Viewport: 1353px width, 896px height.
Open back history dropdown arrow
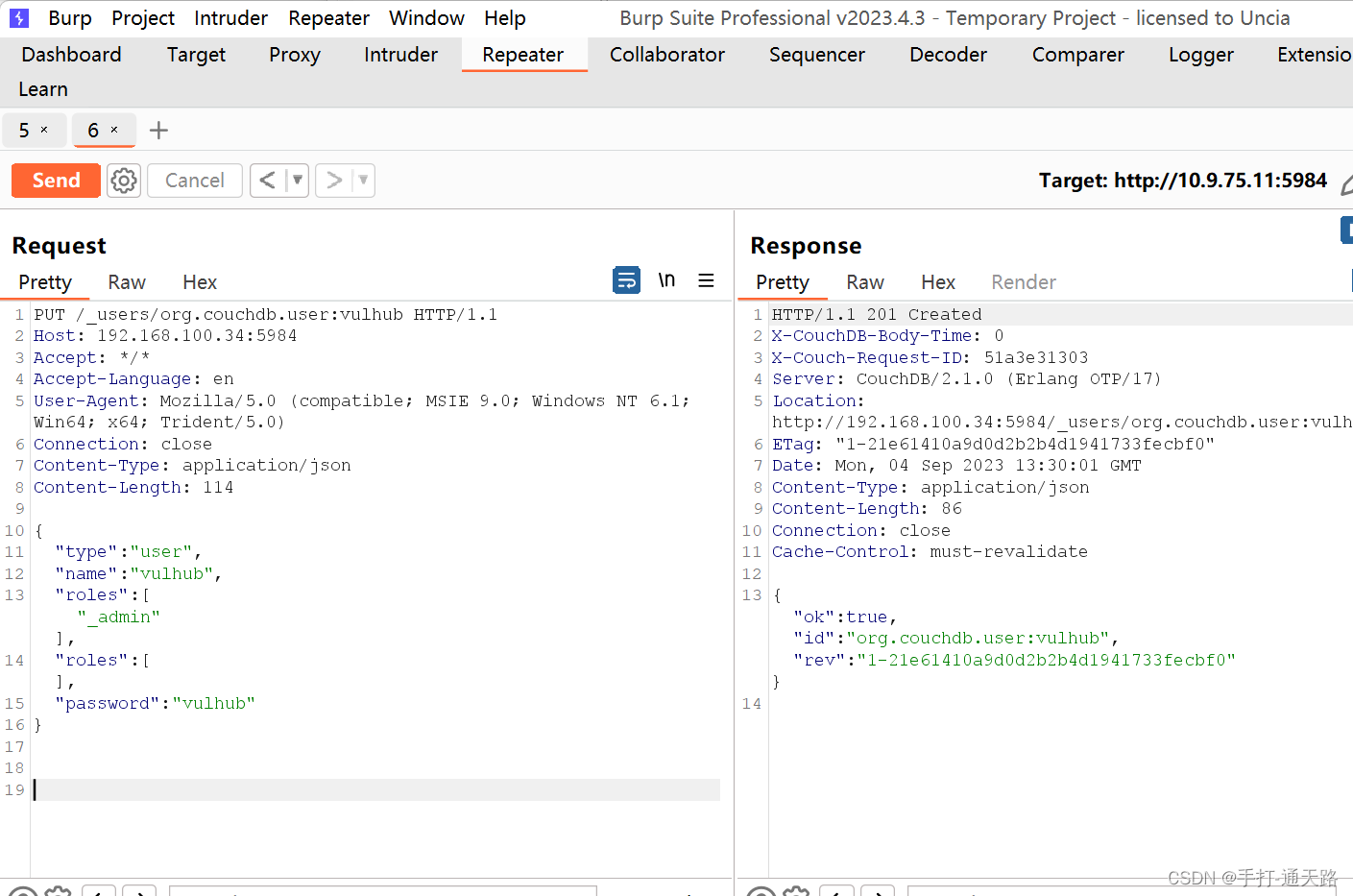click(298, 181)
